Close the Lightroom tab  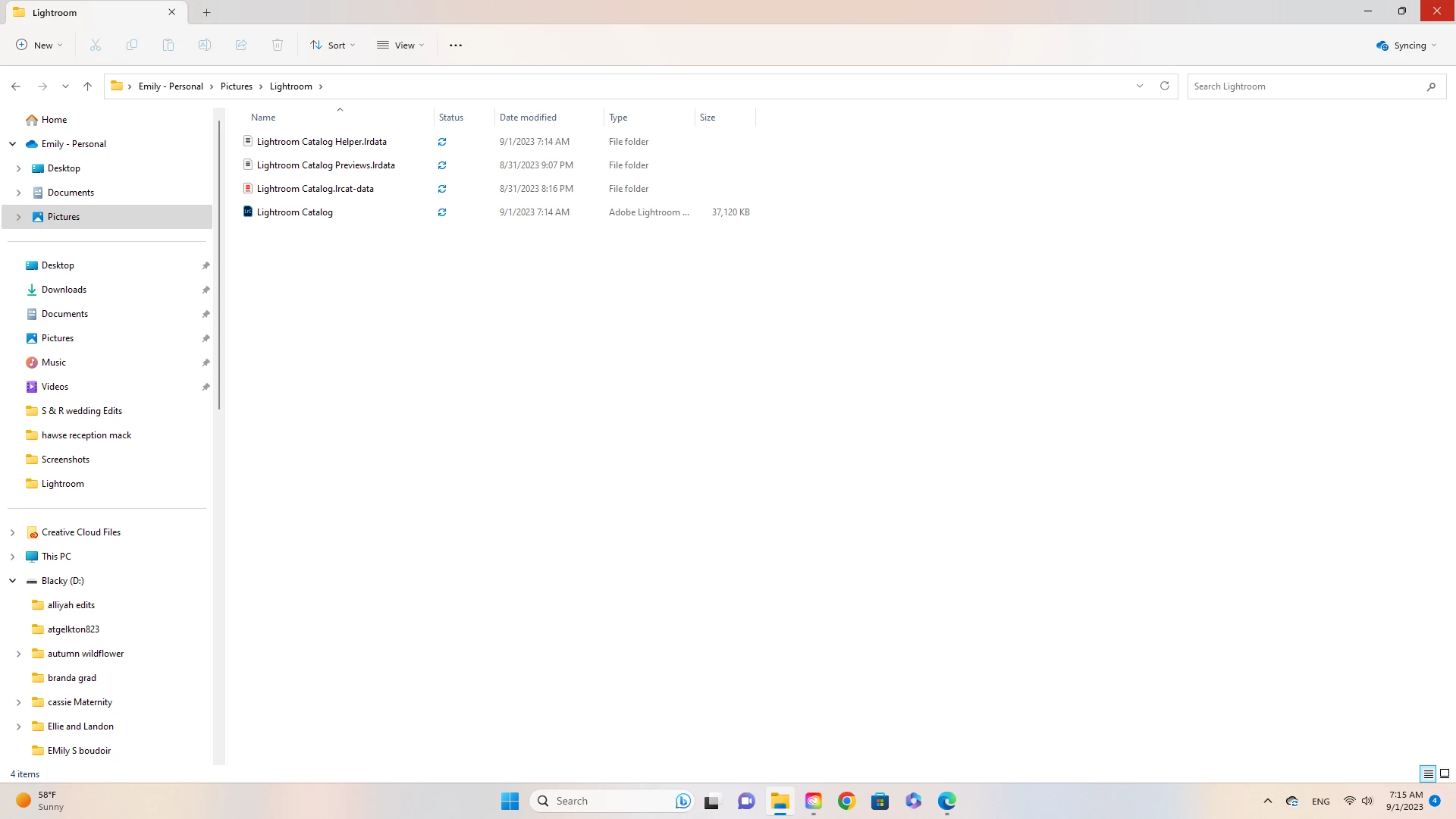(172, 13)
